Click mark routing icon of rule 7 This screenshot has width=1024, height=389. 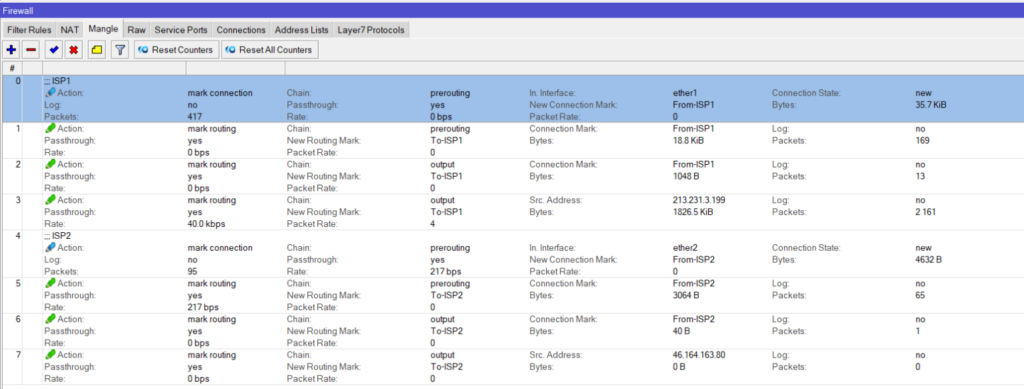(50, 356)
